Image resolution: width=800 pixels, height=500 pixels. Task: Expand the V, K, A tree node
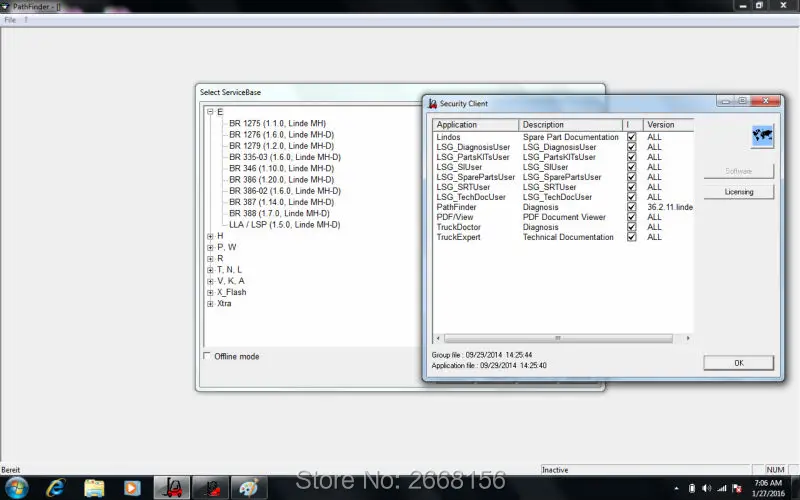coord(210,281)
